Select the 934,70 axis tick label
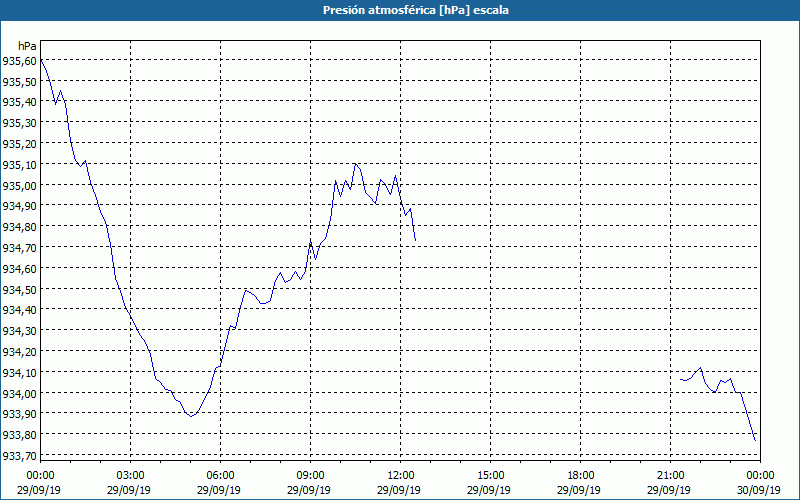The width and height of the screenshot is (800, 500). [x=19, y=247]
